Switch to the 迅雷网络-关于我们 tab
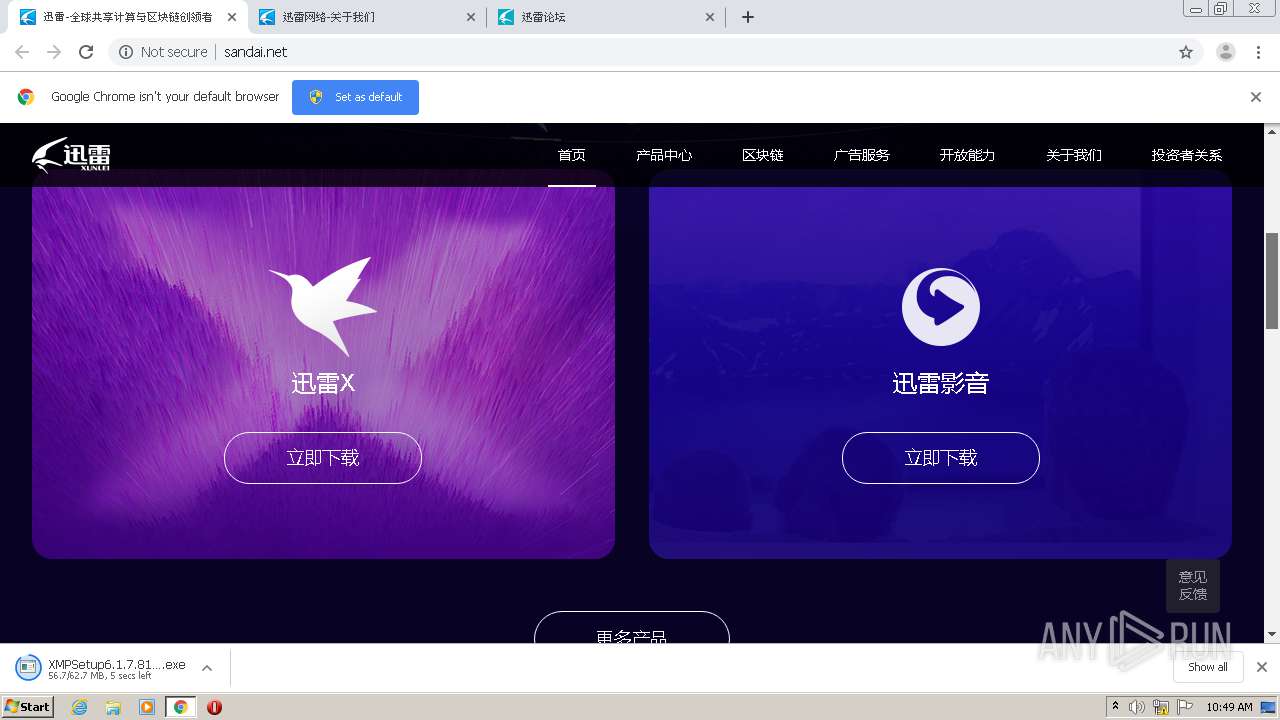 click(365, 17)
